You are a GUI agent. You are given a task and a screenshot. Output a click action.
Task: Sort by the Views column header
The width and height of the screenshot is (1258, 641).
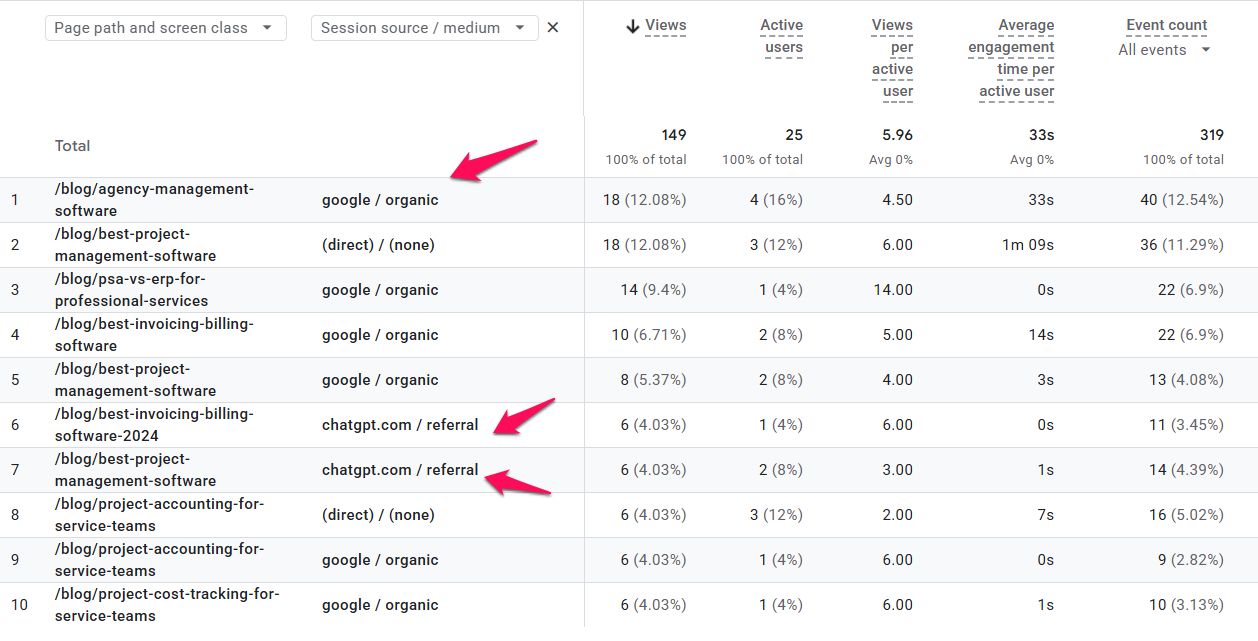pos(666,26)
